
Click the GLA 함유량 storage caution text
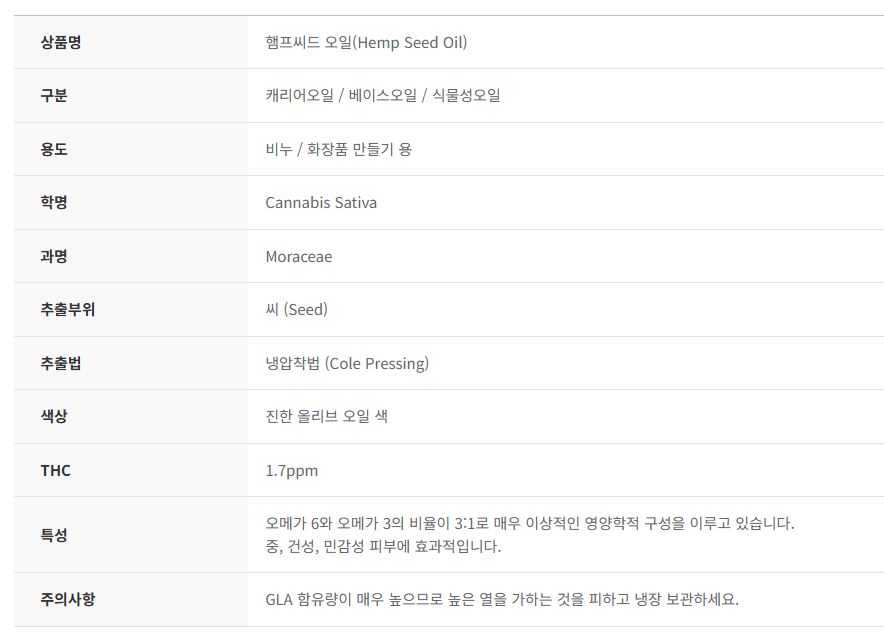click(501, 600)
